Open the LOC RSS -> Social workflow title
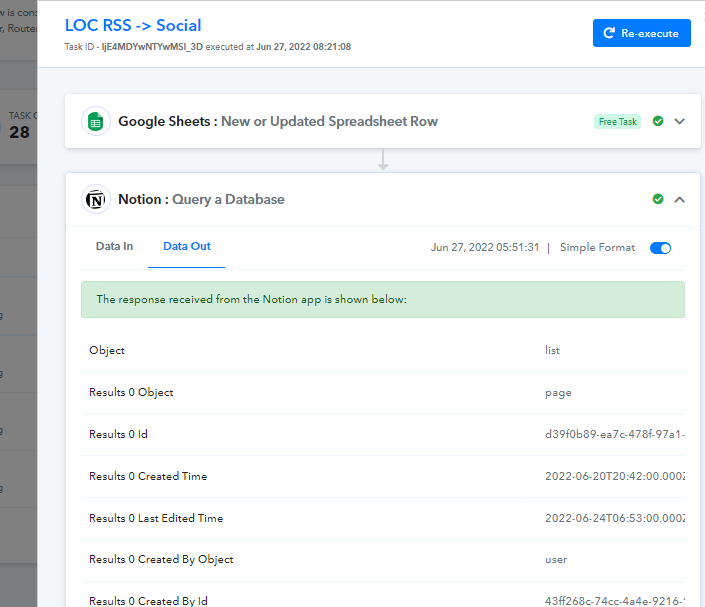Viewport: 705px width, 607px height. pos(133,25)
